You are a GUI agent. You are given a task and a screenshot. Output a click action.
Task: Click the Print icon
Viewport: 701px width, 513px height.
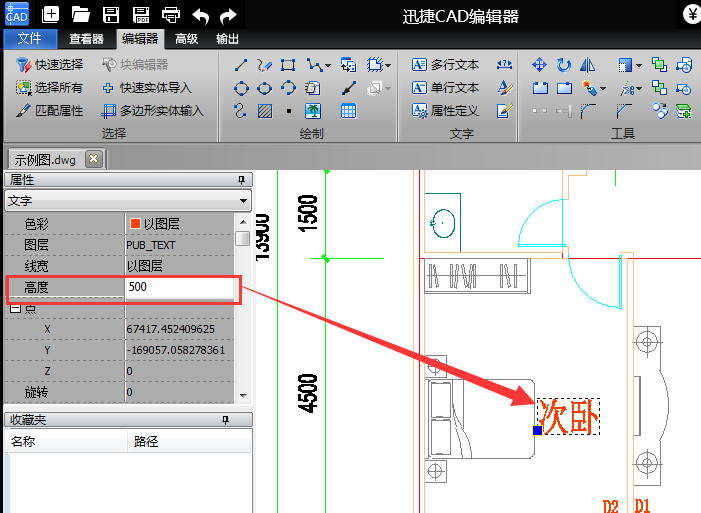click(171, 15)
